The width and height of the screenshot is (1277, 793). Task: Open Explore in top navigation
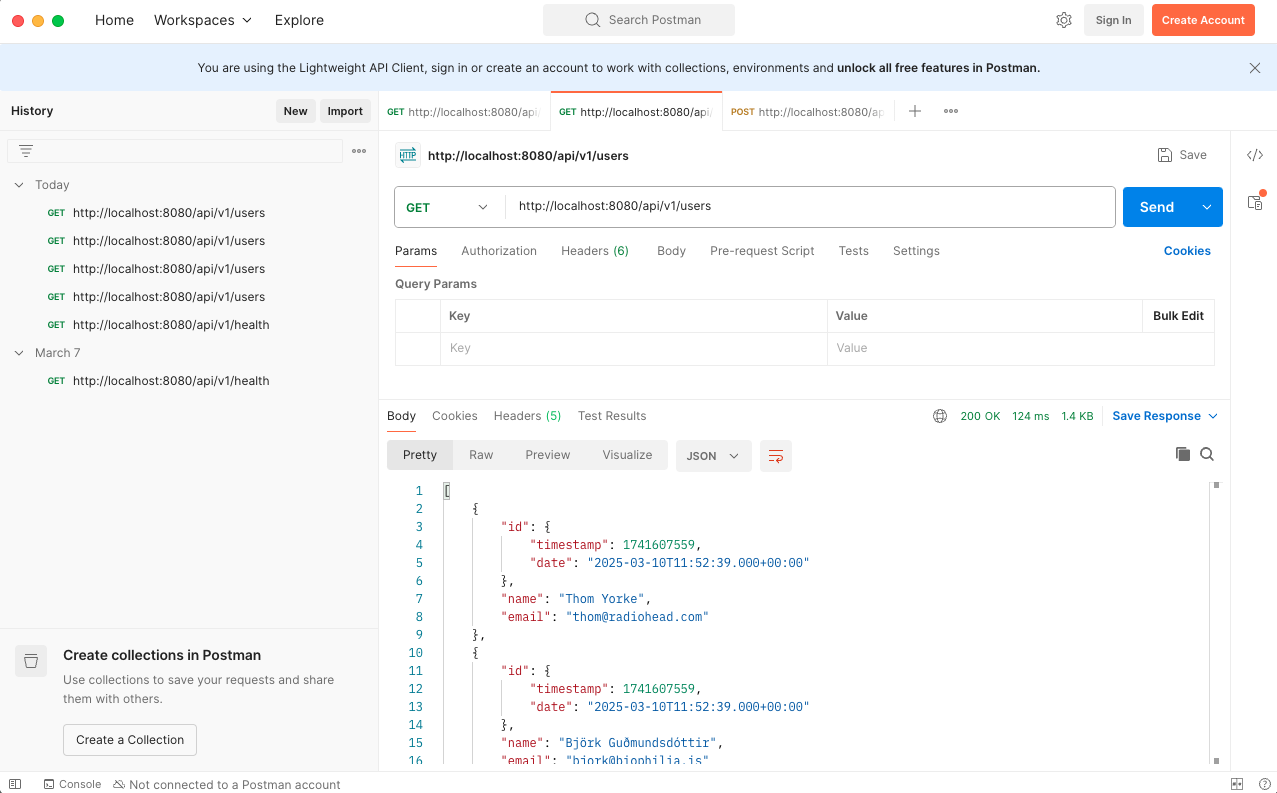coord(299,20)
